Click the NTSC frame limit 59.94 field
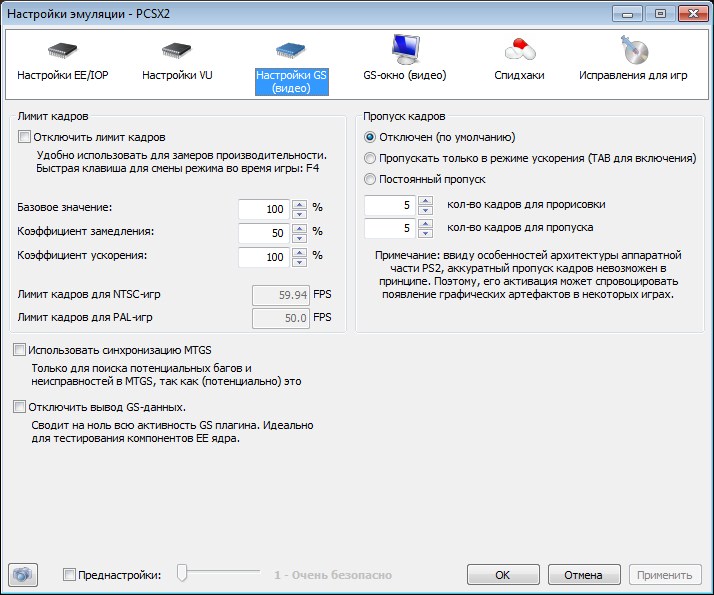714x595 pixels. click(x=281, y=295)
